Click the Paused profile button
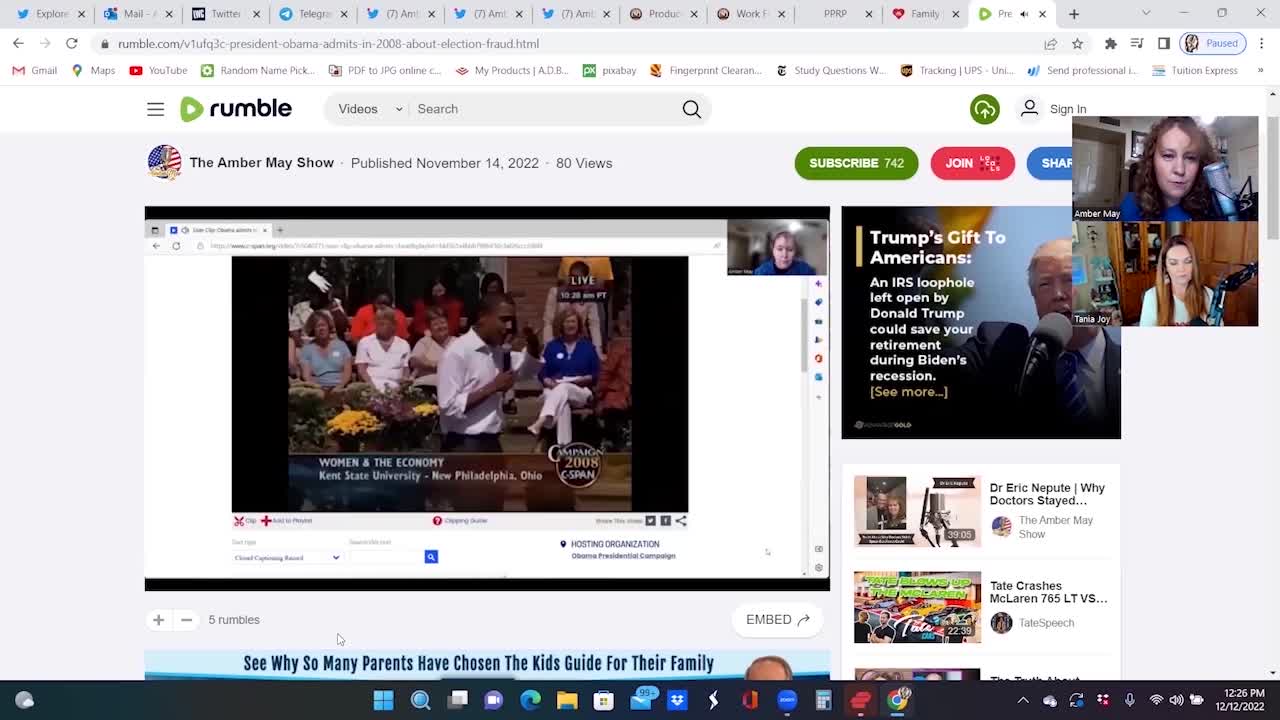Viewport: 1280px width, 720px height. [1211, 44]
